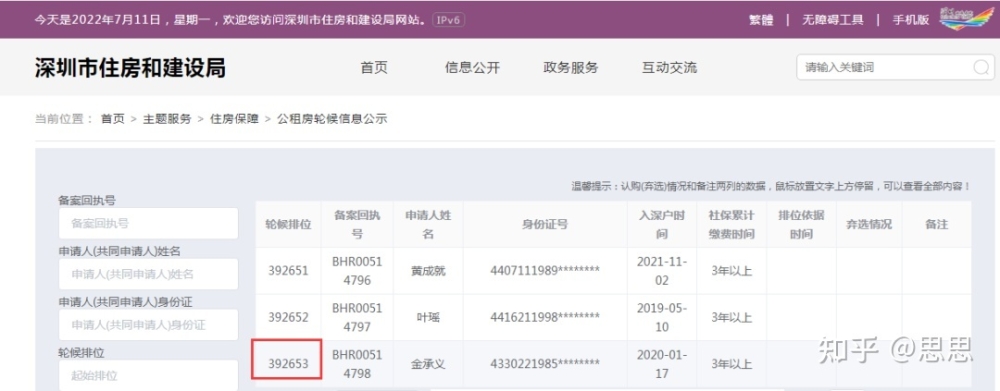
Task: Click the 主题服务 breadcrumb
Action: pos(167,119)
